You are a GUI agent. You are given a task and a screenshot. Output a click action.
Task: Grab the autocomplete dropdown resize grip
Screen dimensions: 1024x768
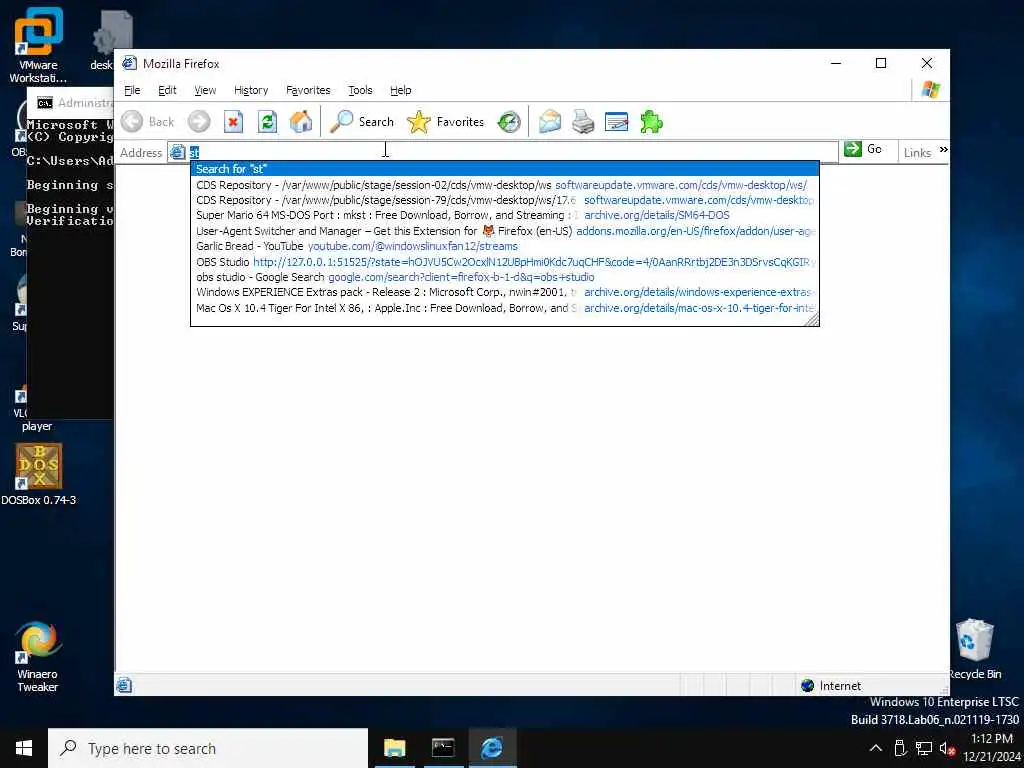pos(812,319)
